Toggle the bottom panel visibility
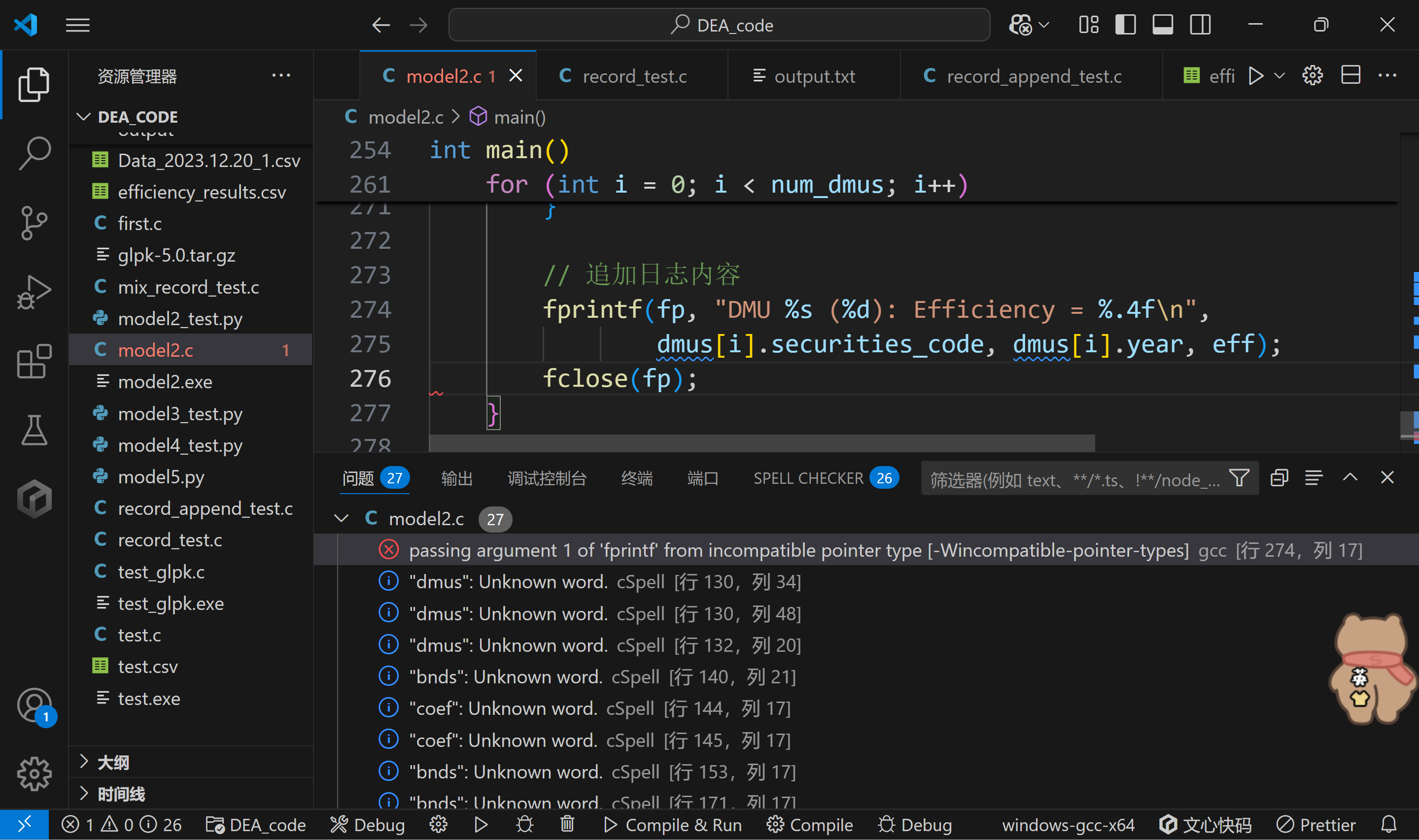The image size is (1419, 840). click(1163, 24)
